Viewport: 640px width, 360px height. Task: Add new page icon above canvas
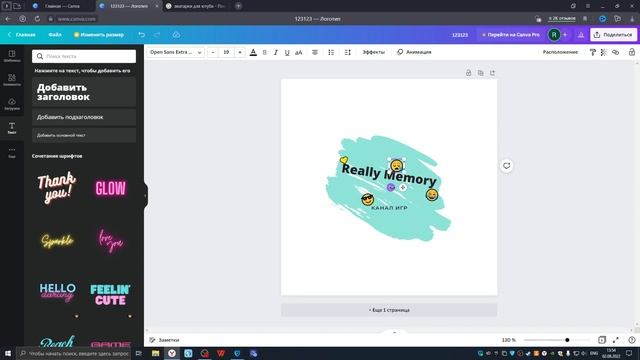click(492, 73)
